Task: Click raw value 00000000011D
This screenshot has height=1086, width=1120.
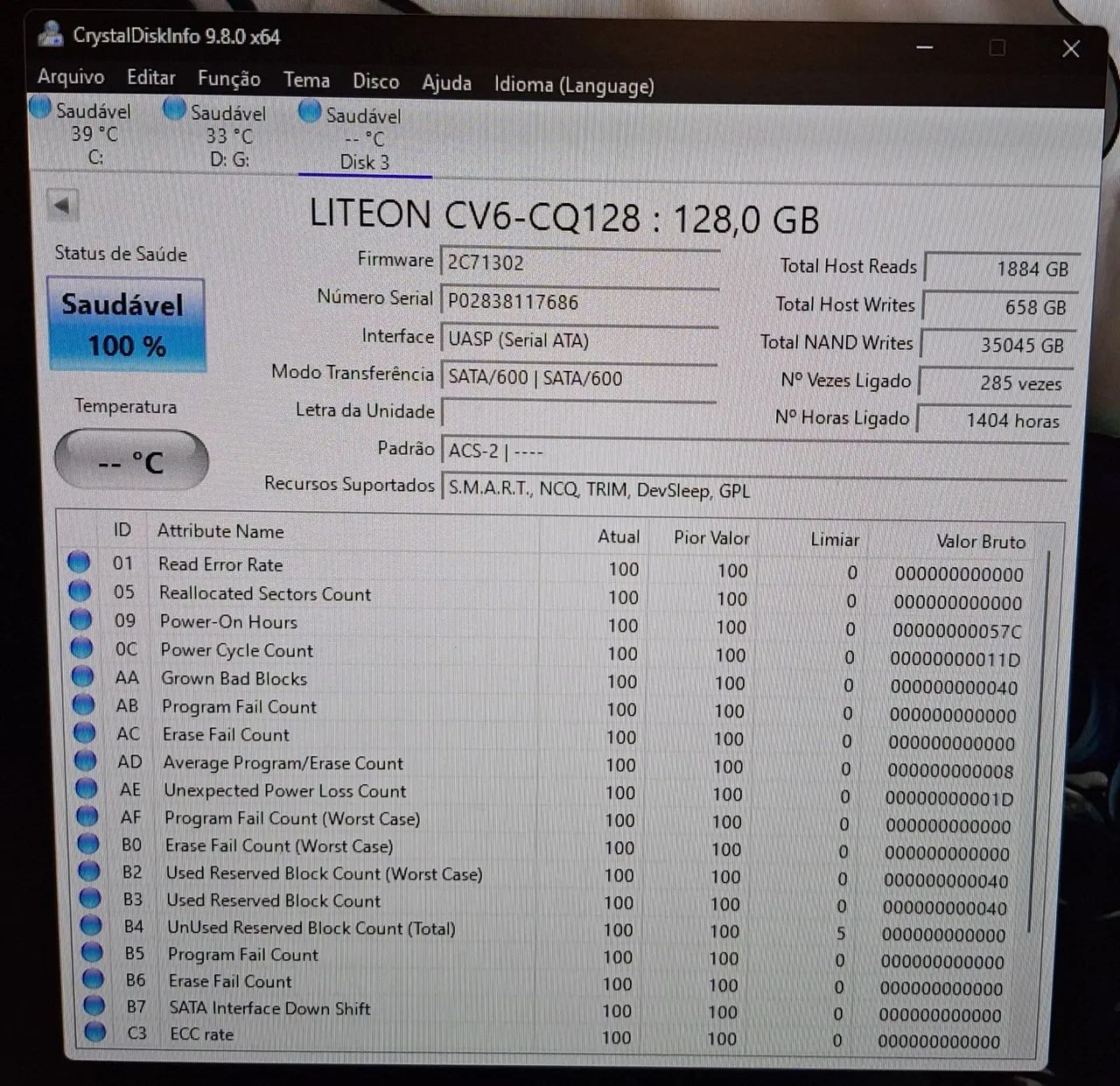Action: coord(955,659)
